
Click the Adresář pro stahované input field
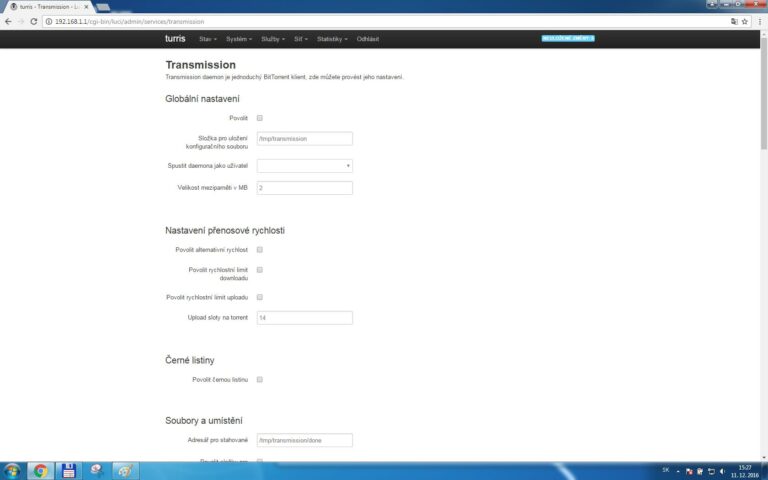point(305,440)
